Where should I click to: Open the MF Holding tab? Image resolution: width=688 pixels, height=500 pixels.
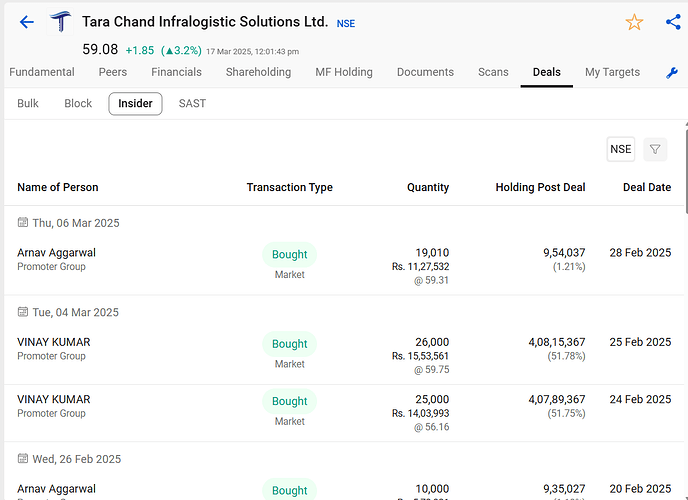(x=344, y=72)
